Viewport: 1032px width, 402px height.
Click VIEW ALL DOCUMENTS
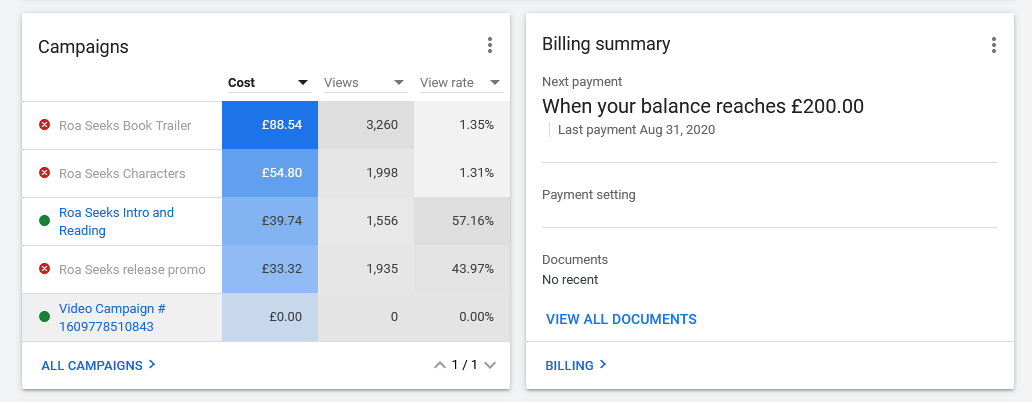pos(621,319)
